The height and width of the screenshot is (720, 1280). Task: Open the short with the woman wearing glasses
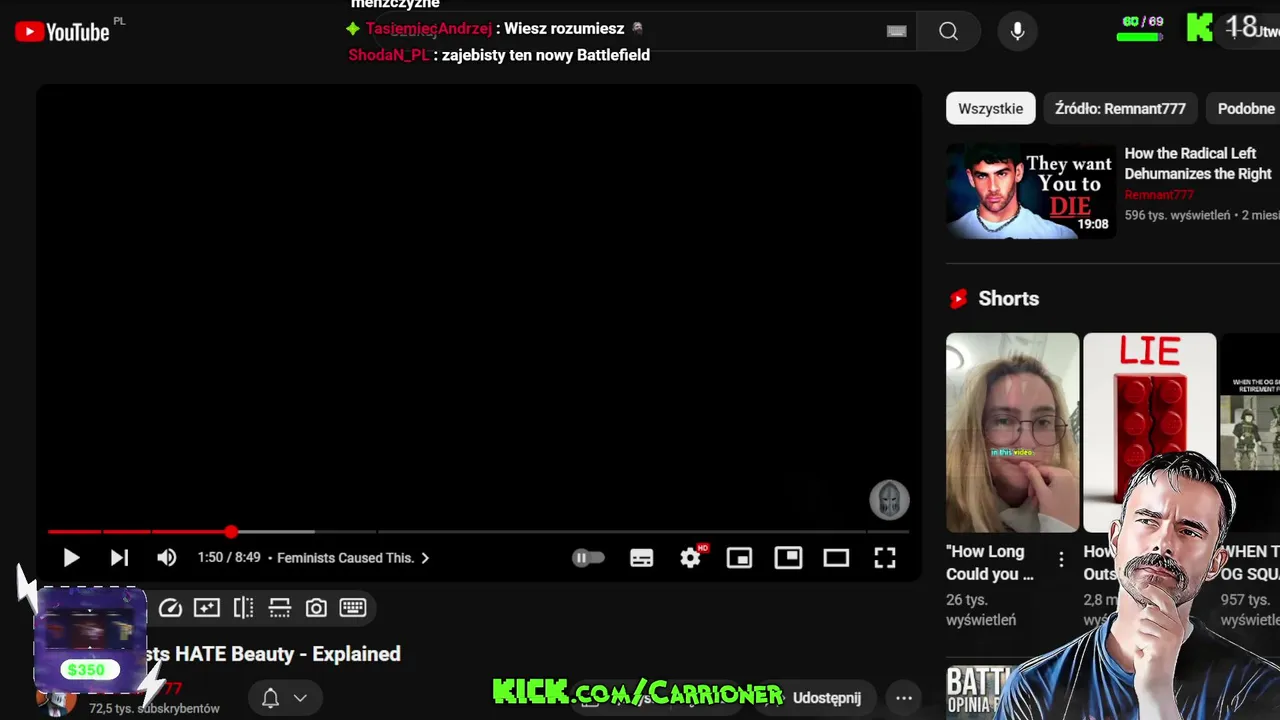coord(1012,433)
